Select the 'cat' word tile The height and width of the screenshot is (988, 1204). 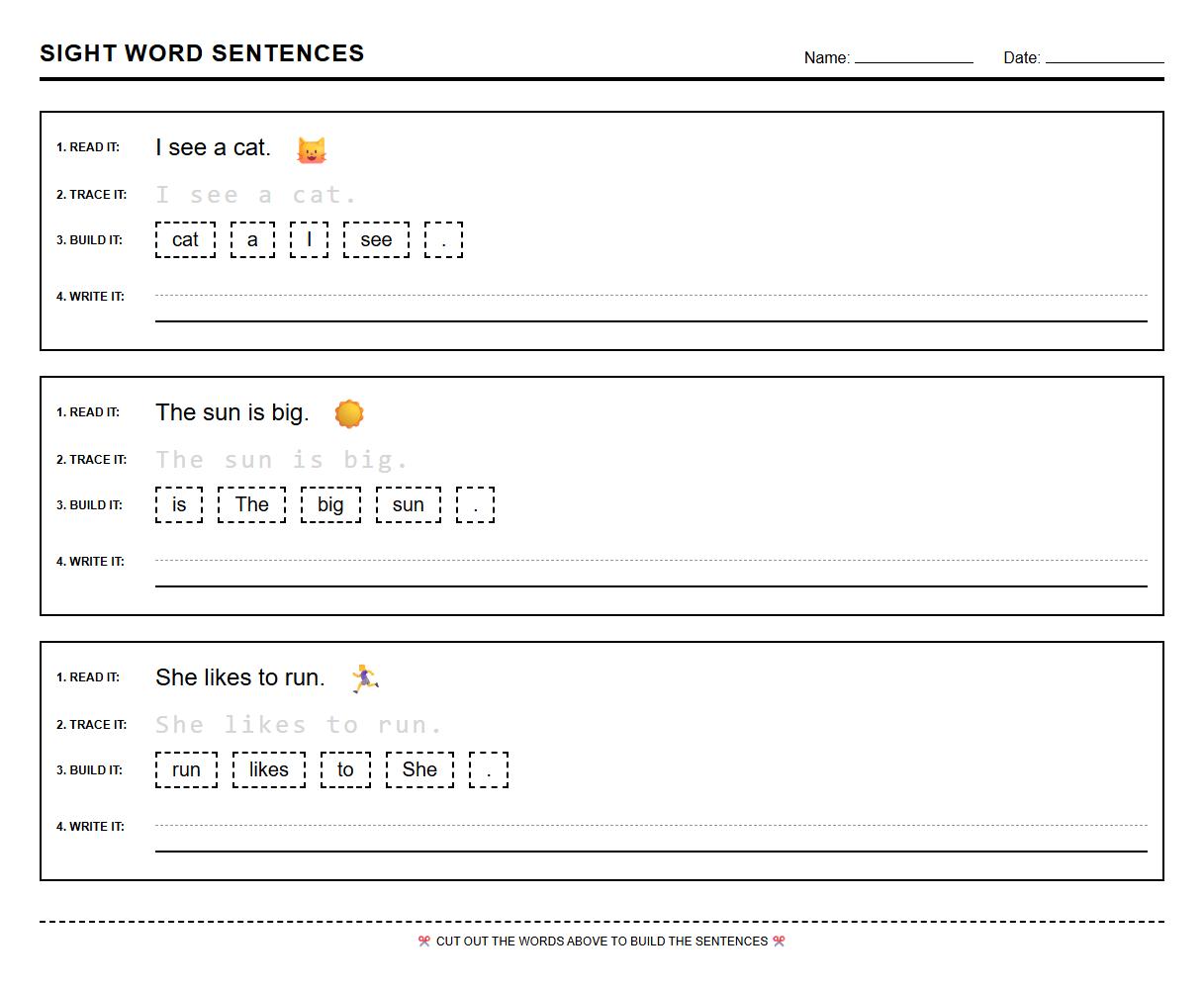click(x=185, y=239)
